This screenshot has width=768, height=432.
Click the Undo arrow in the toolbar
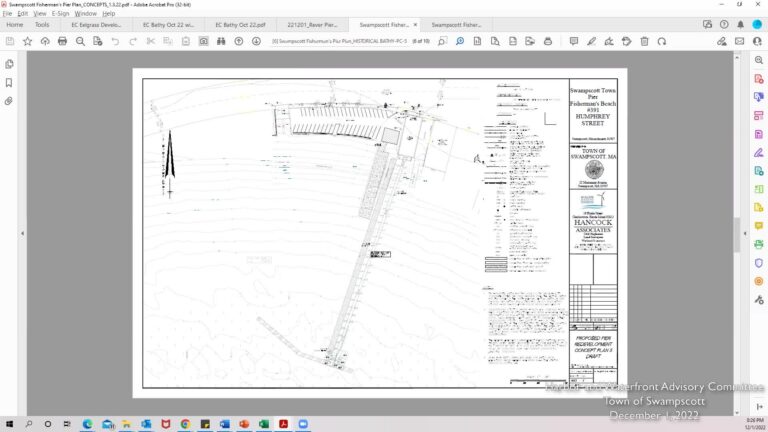pyautogui.click(x=116, y=41)
